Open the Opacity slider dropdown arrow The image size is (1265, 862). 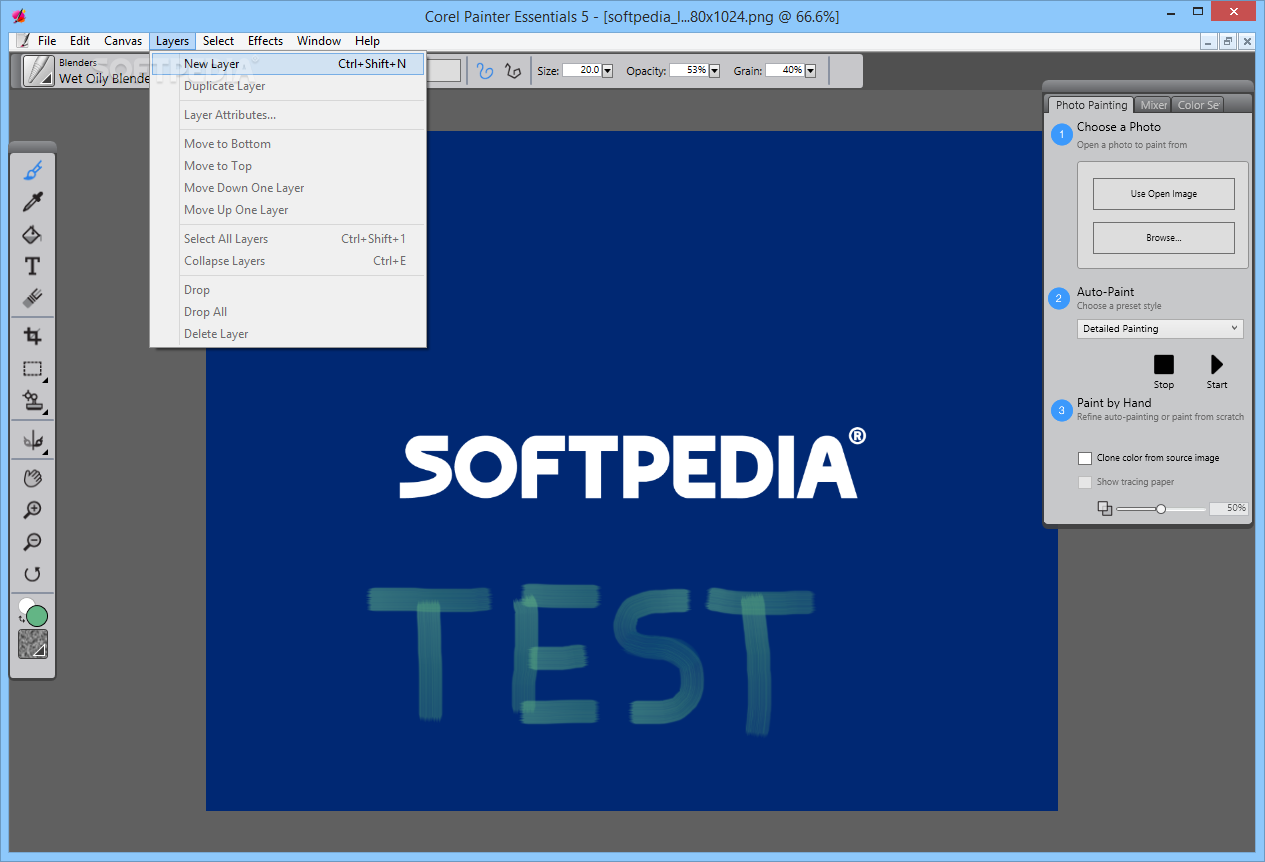pos(714,71)
